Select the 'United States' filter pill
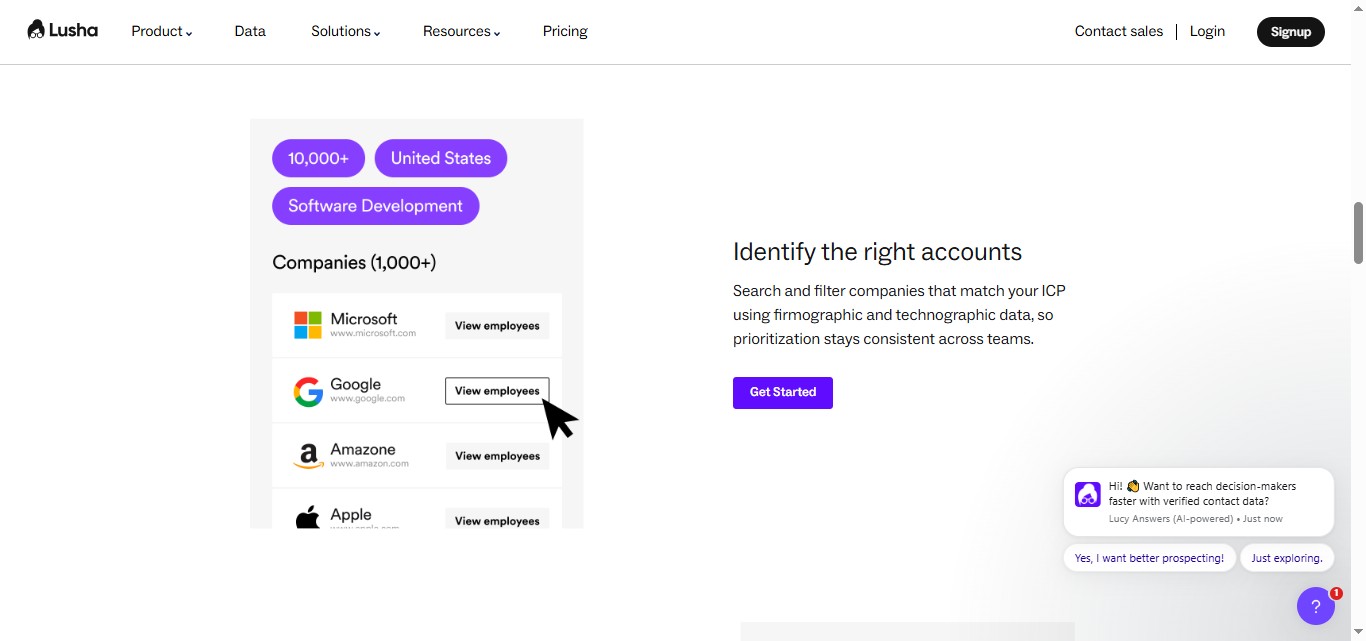 pos(441,158)
